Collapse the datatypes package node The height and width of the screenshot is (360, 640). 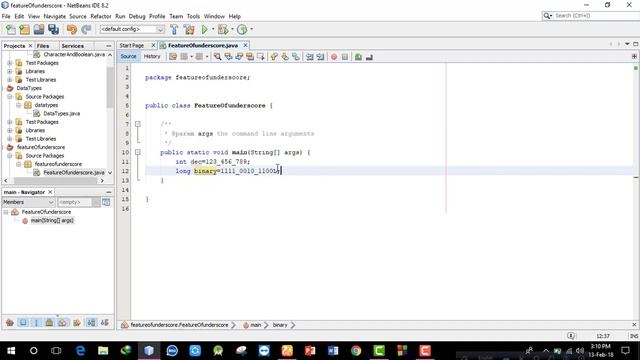point(18,105)
